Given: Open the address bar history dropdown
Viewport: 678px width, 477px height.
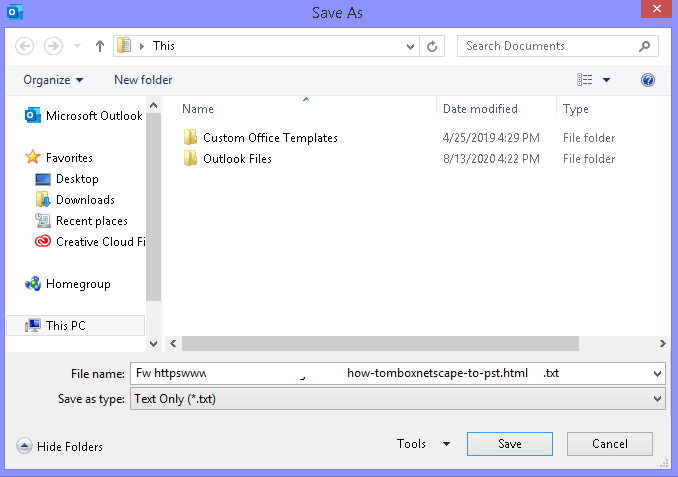Looking at the screenshot, I should [410, 46].
